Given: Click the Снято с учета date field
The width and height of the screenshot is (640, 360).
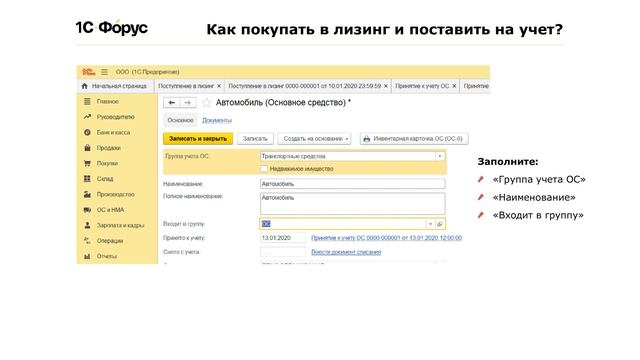Looking at the screenshot, I should [x=283, y=252].
